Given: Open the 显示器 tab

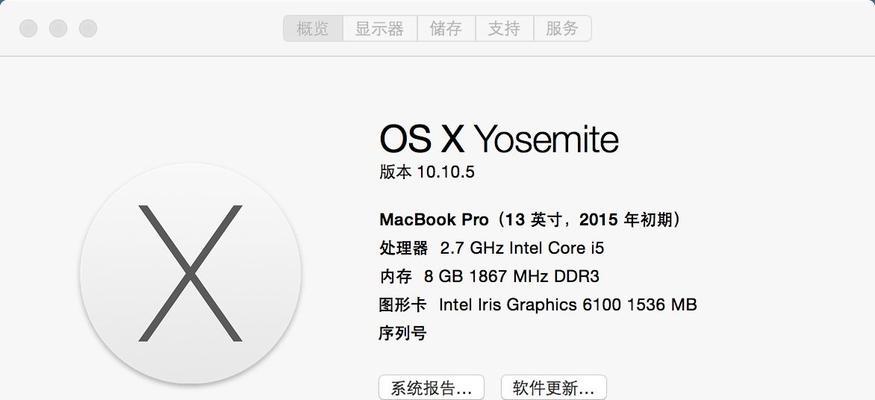Looking at the screenshot, I should tap(379, 28).
